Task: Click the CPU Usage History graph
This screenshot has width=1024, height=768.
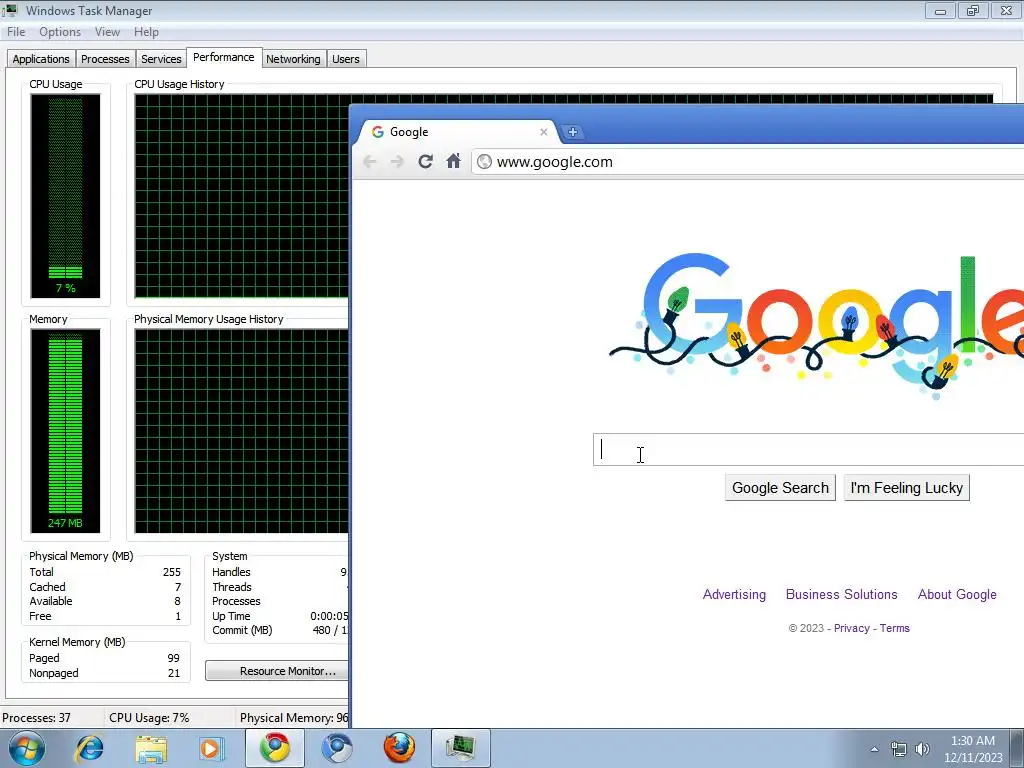Action: (x=242, y=196)
